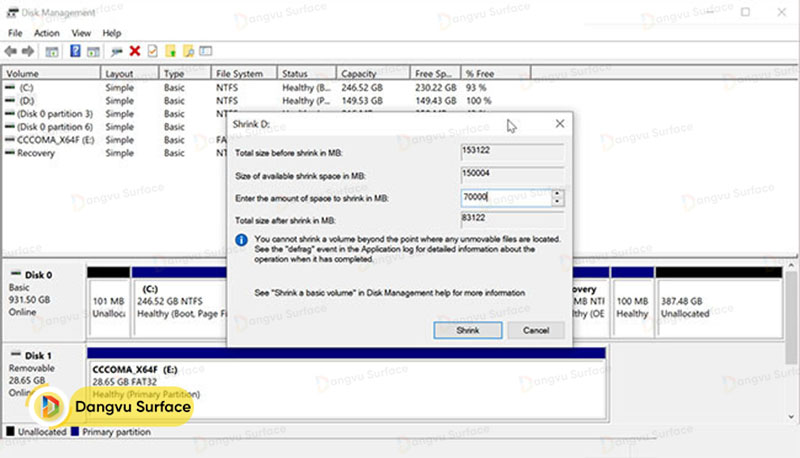
Task: Sort by Free Space column header
Action: 436,73
